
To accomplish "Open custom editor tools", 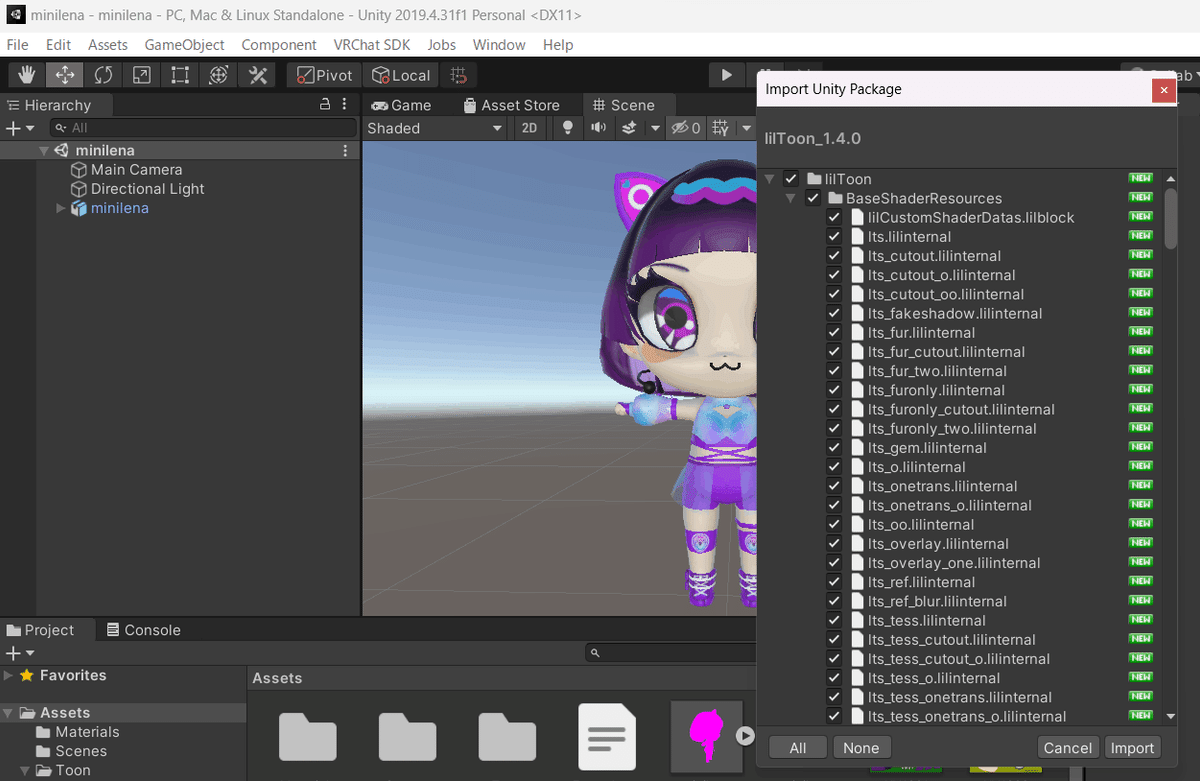I will tap(257, 75).
